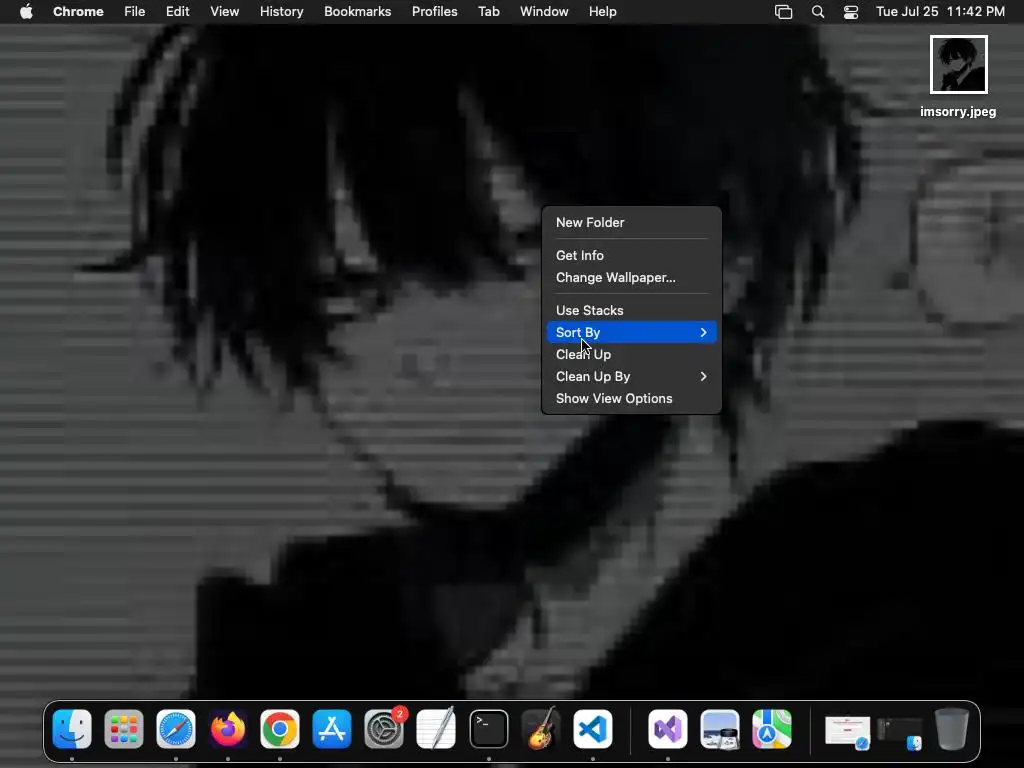Open the minimized Finder window in Dock
Image resolution: width=1024 pixels, height=768 pixels.
[x=899, y=733]
